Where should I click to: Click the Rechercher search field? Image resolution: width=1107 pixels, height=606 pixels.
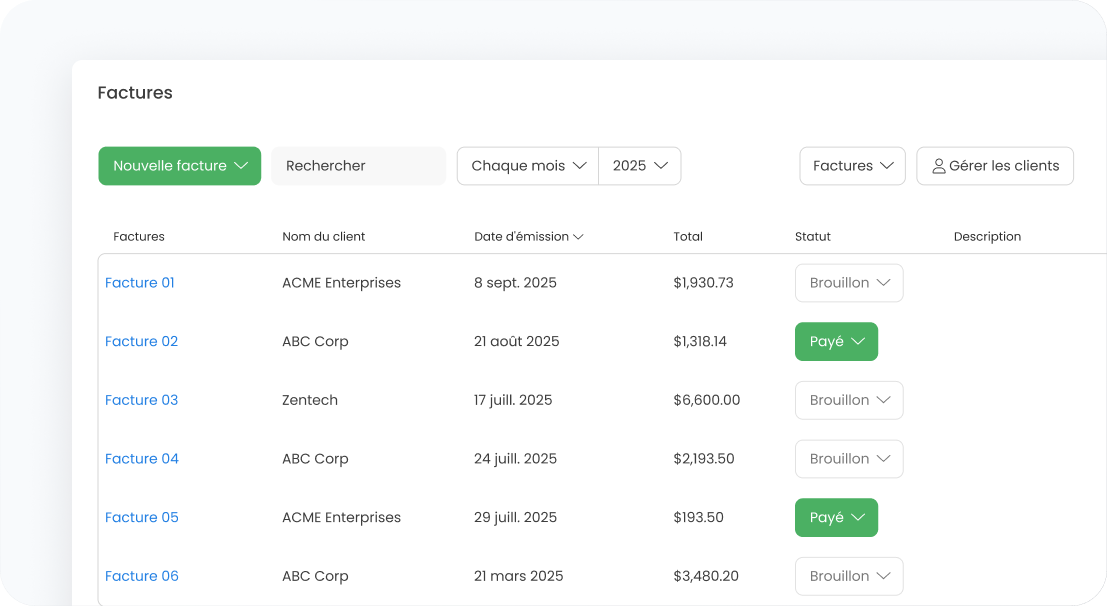[359, 166]
